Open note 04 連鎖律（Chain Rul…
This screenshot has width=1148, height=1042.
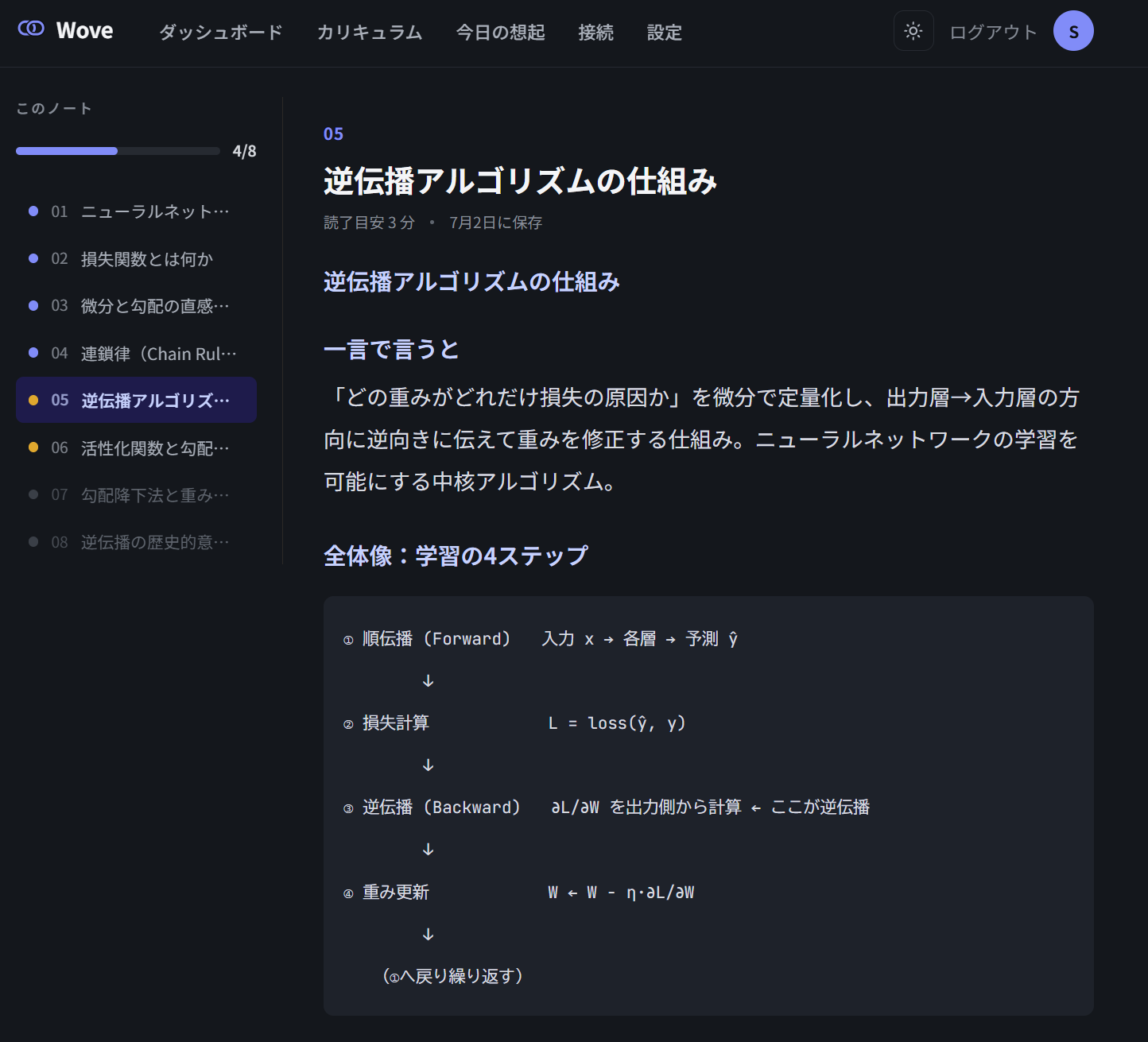pyautogui.click(x=136, y=353)
